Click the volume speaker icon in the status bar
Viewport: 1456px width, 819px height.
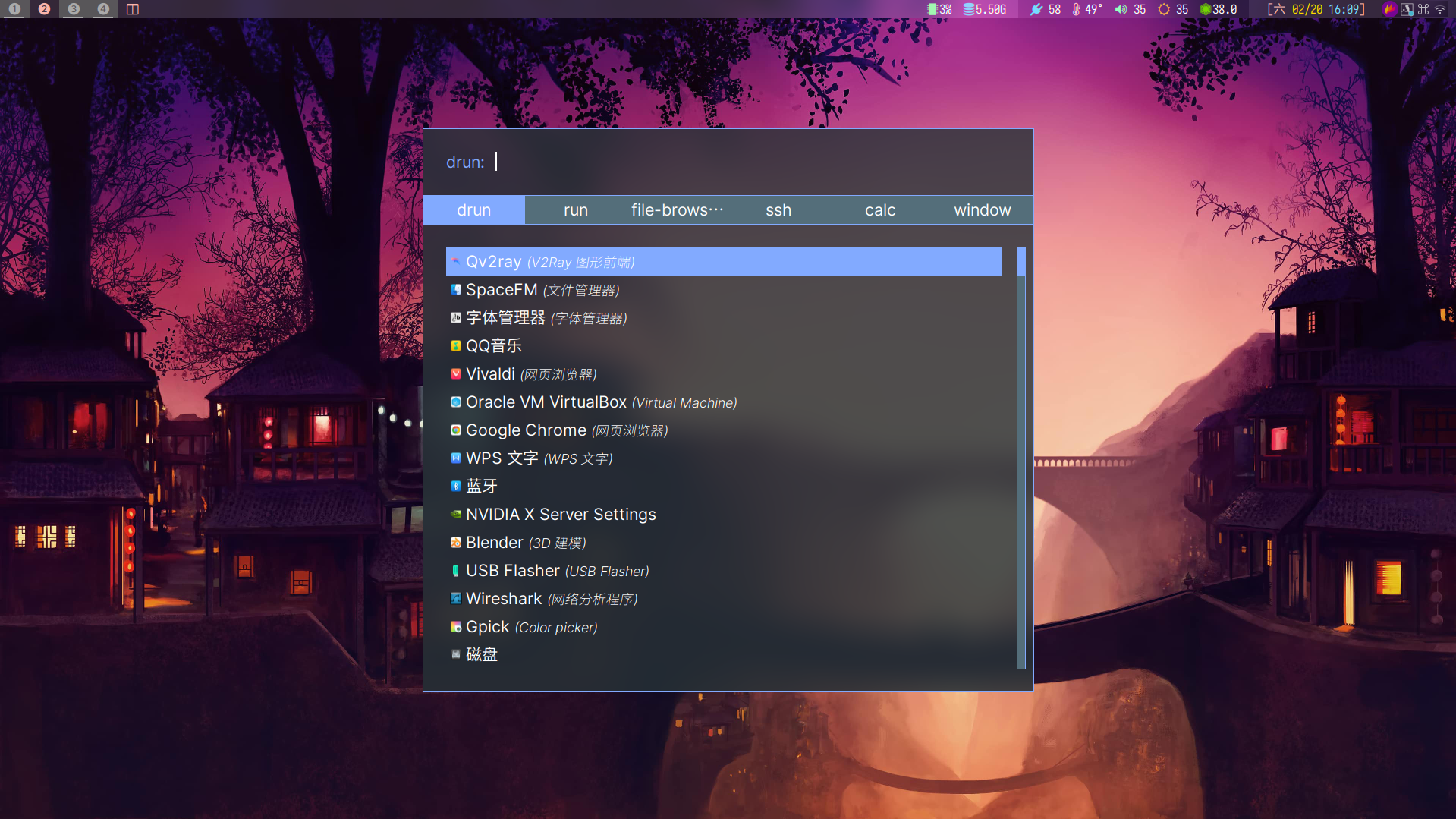coord(1119,10)
